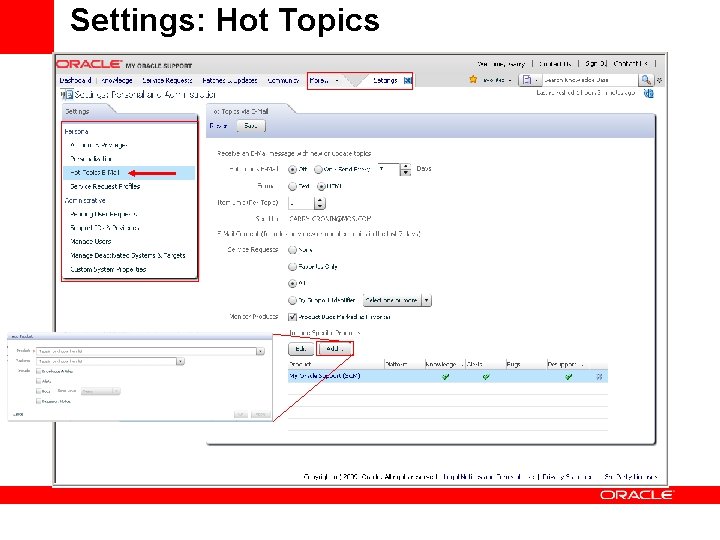Click the Edit button above product table
Viewport: 720px width, 540px height.
(301, 349)
